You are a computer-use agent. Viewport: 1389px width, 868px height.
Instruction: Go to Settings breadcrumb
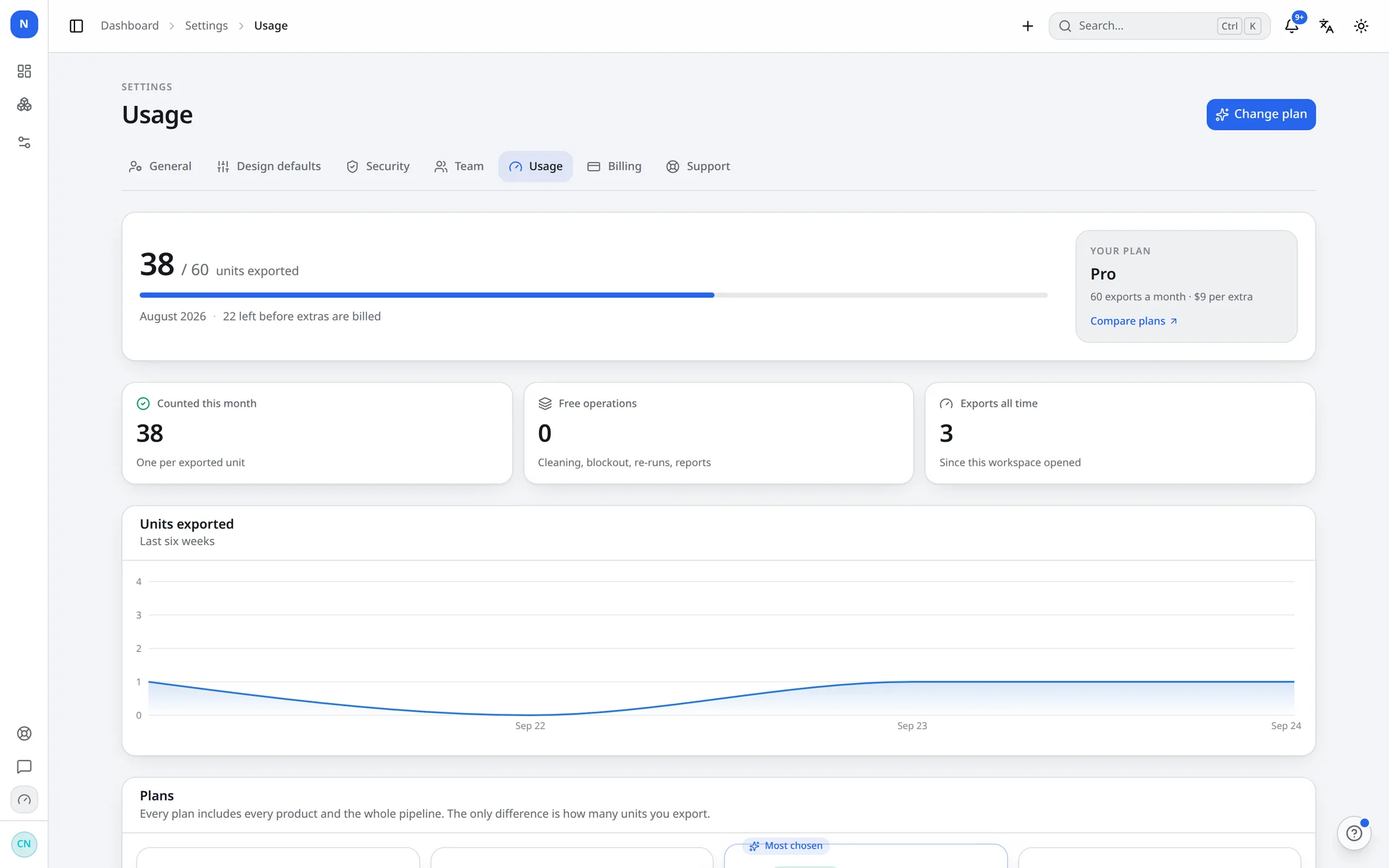coord(206,26)
